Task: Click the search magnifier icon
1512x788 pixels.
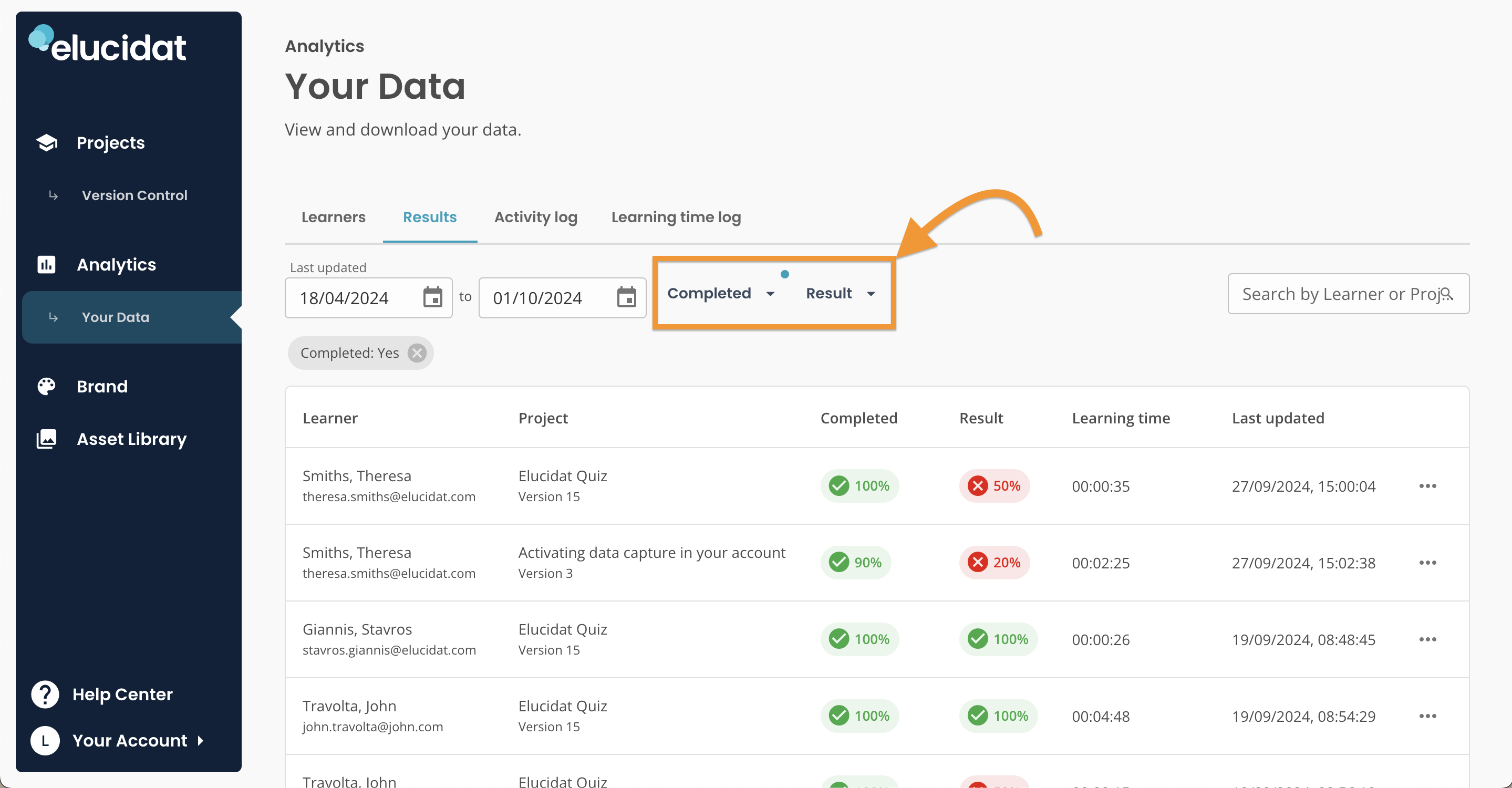Action: coord(1447,293)
